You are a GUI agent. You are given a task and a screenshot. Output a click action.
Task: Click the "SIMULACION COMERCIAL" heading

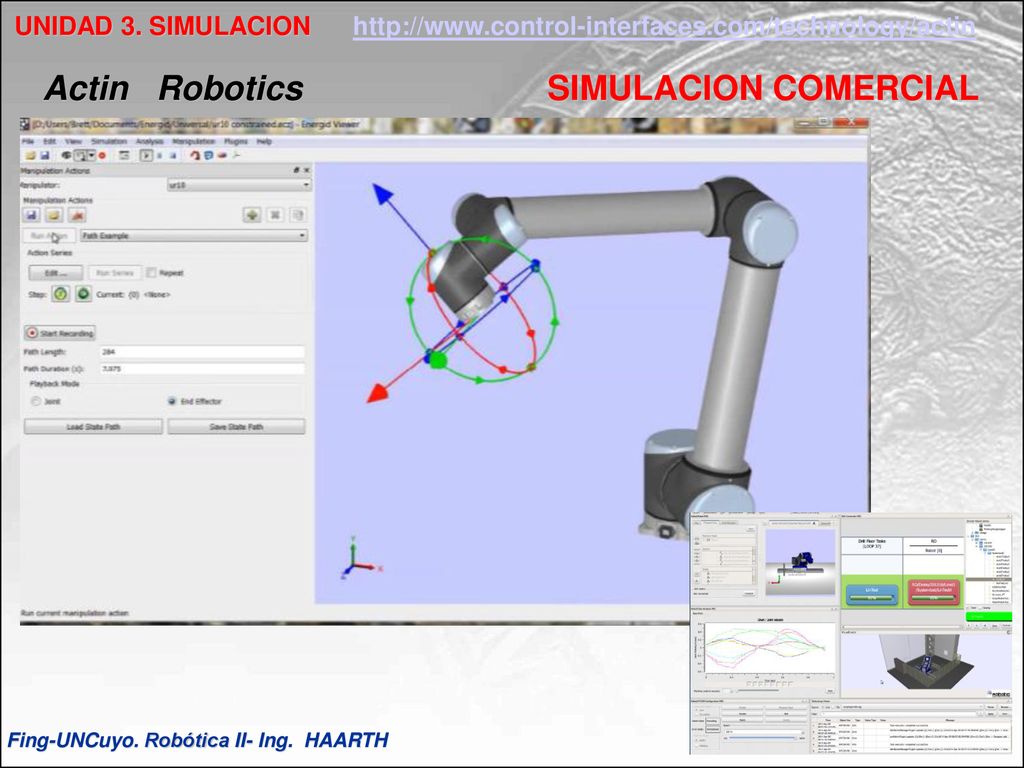point(763,88)
